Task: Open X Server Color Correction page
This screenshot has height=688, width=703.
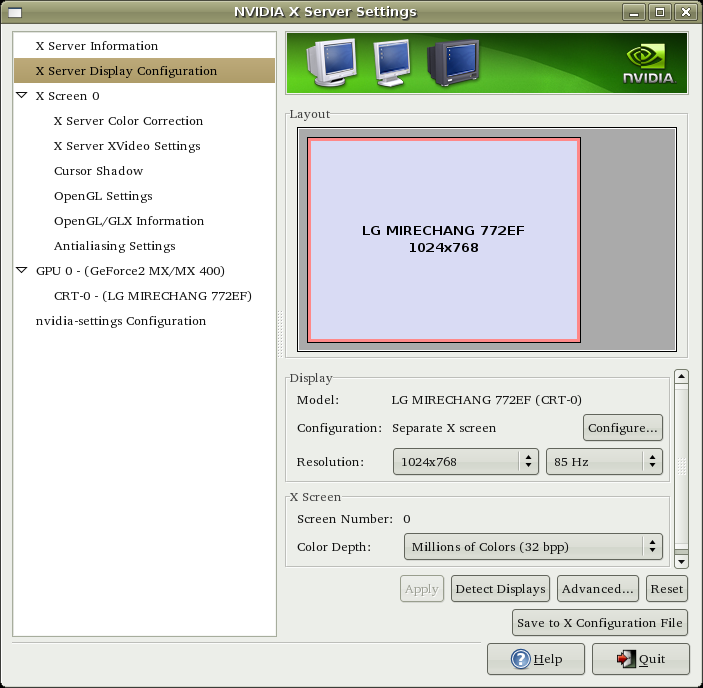Action: pos(144,121)
